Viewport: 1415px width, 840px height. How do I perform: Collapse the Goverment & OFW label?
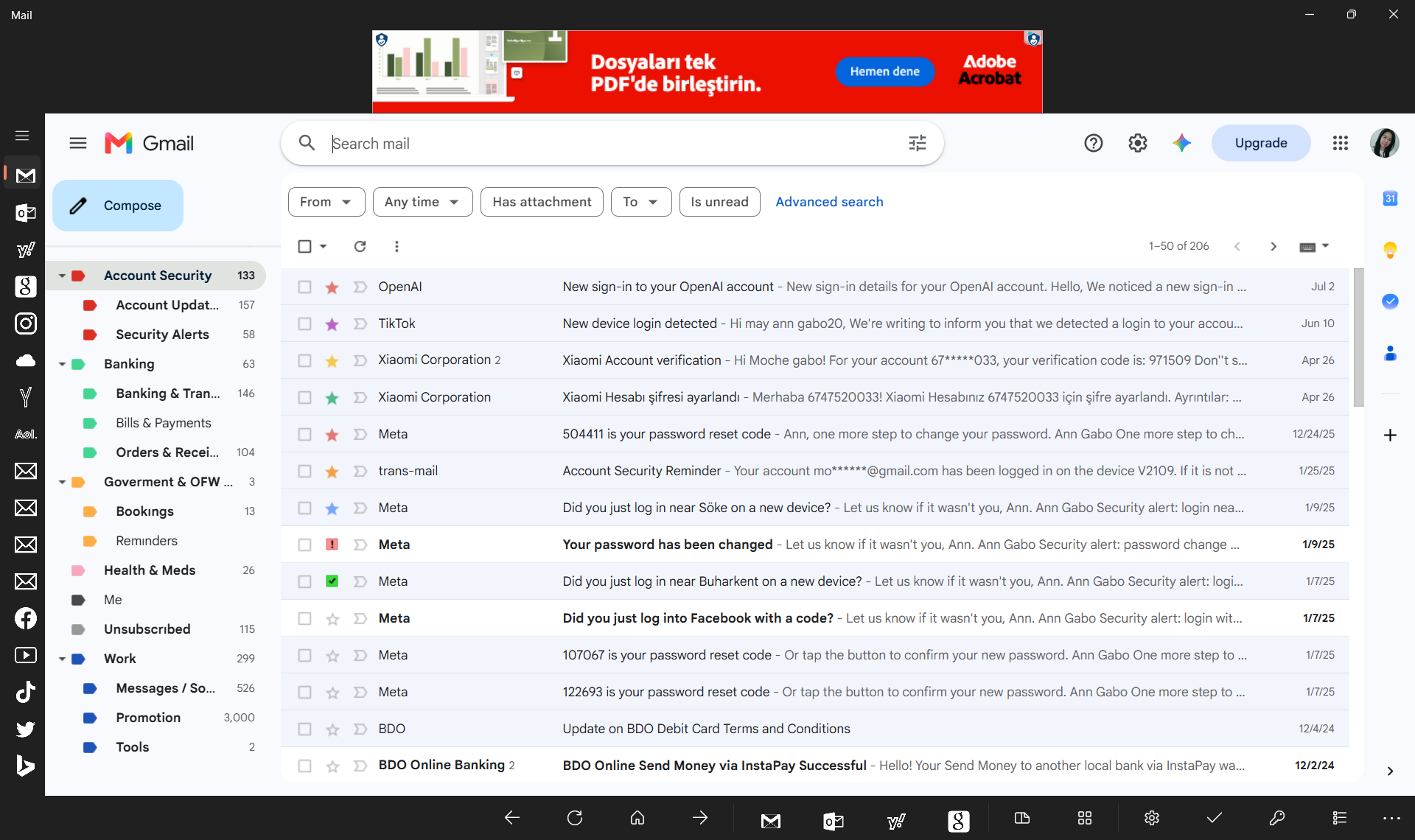[62, 482]
